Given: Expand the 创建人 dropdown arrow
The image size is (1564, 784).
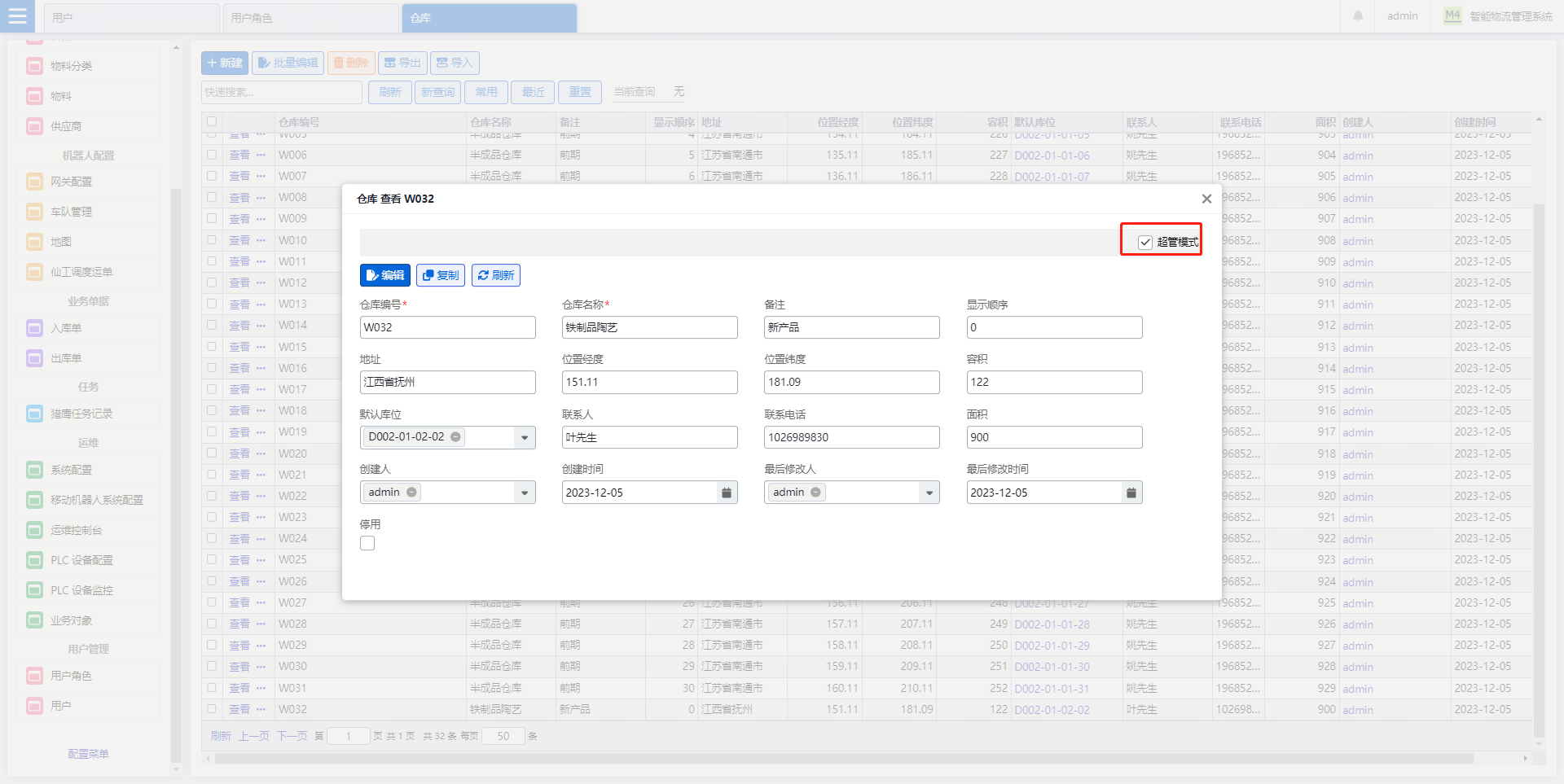Looking at the screenshot, I should [x=525, y=493].
